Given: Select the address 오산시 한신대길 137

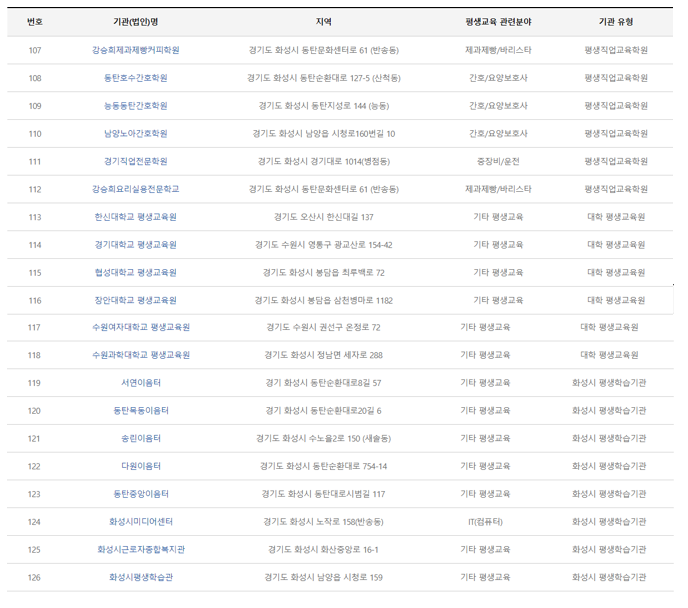Looking at the screenshot, I should coord(335,217).
